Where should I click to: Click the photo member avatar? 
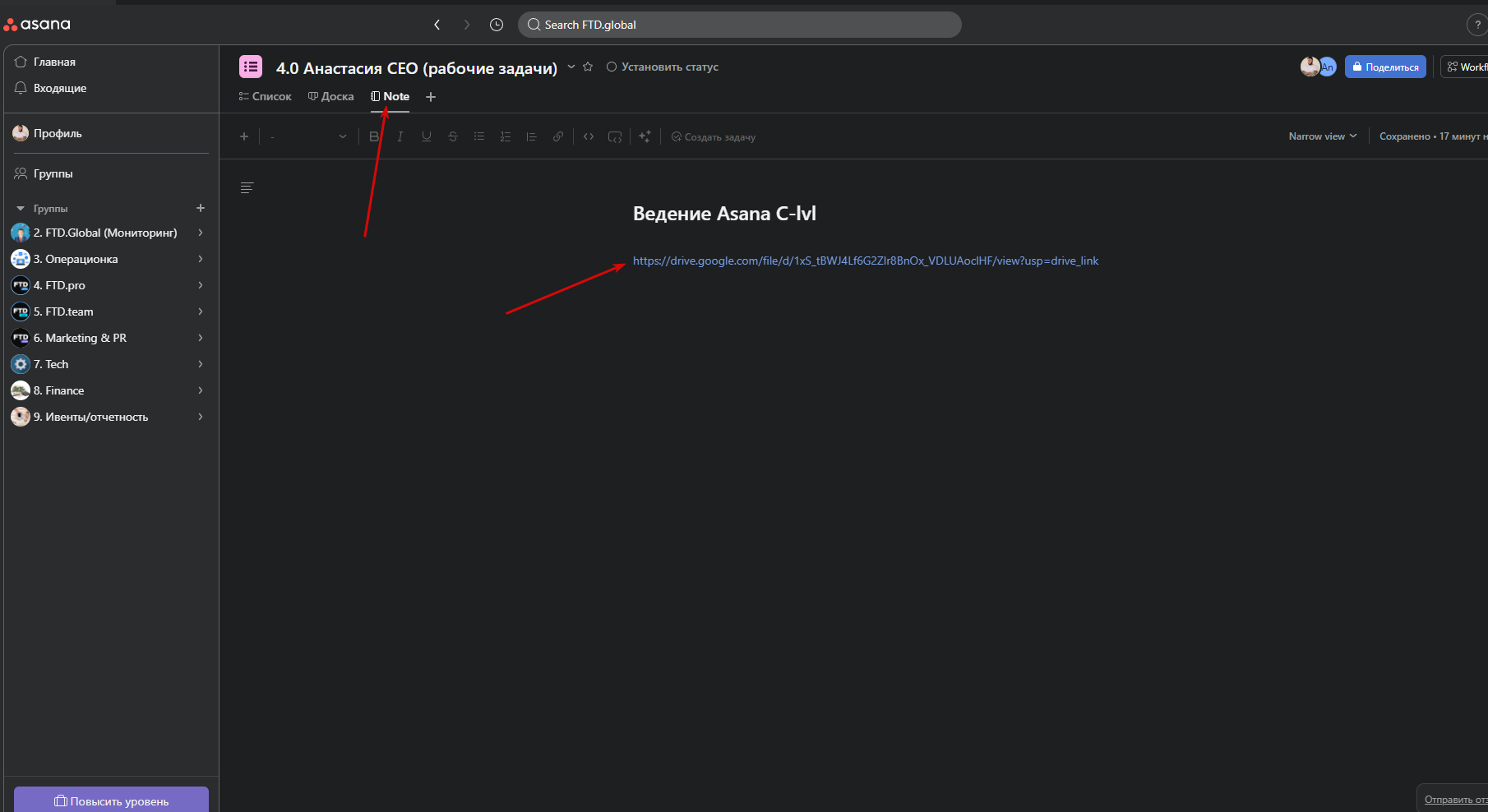[x=1310, y=67]
